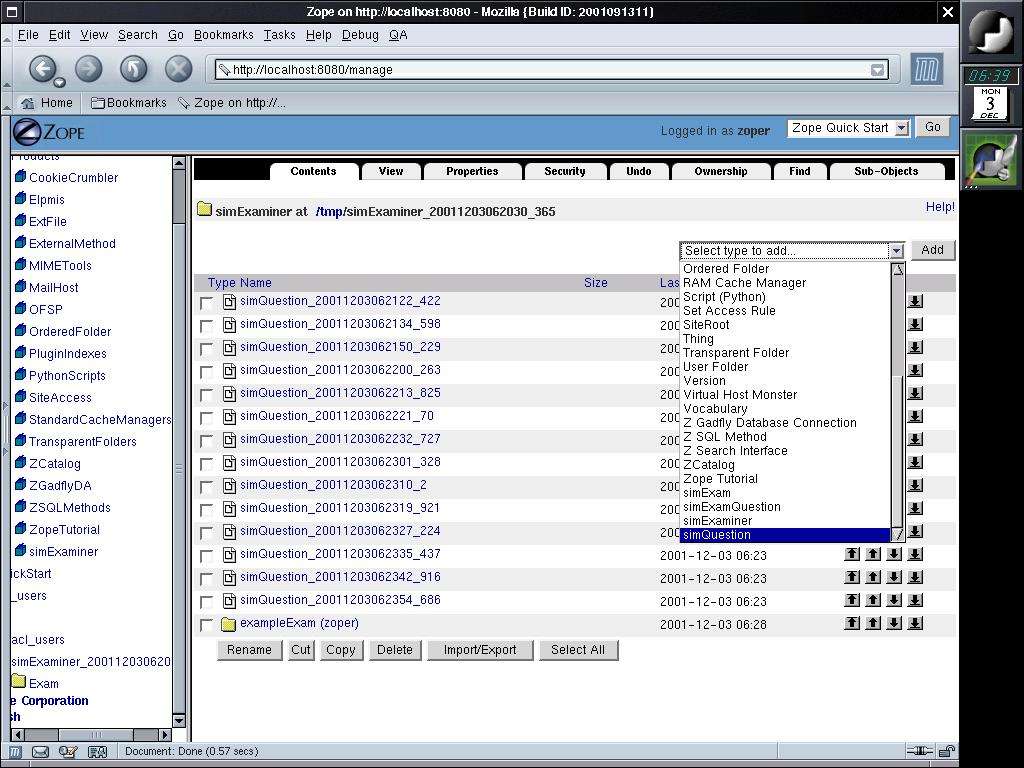Click the CookieCrumbler product icon in sidebar
Image resolution: width=1024 pixels, height=768 pixels.
[20, 176]
